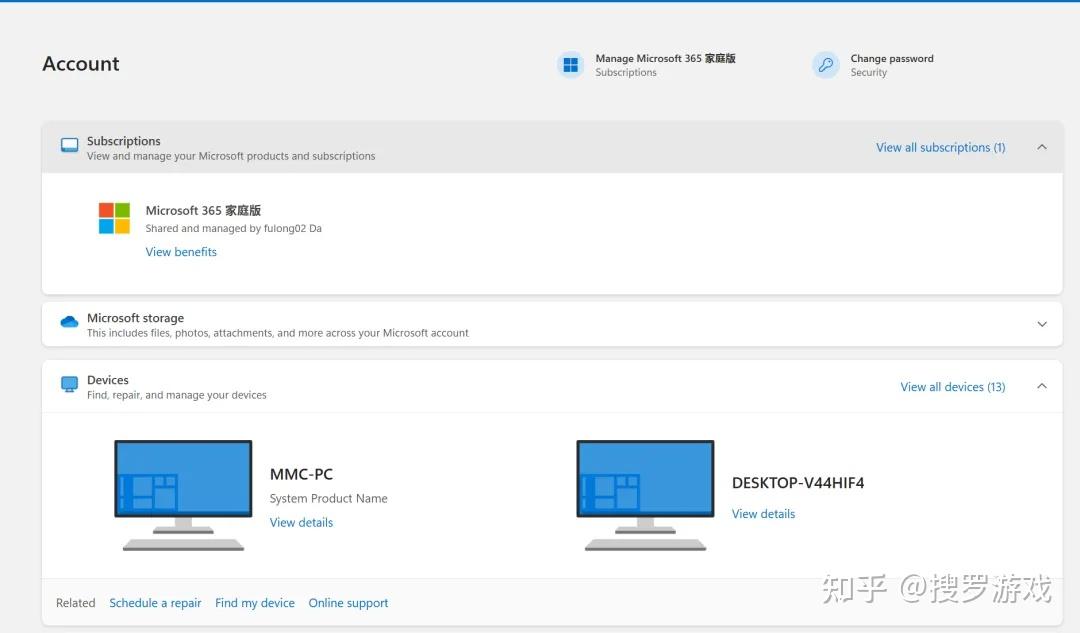
Task: Open View all subscriptions (1)
Action: (940, 147)
